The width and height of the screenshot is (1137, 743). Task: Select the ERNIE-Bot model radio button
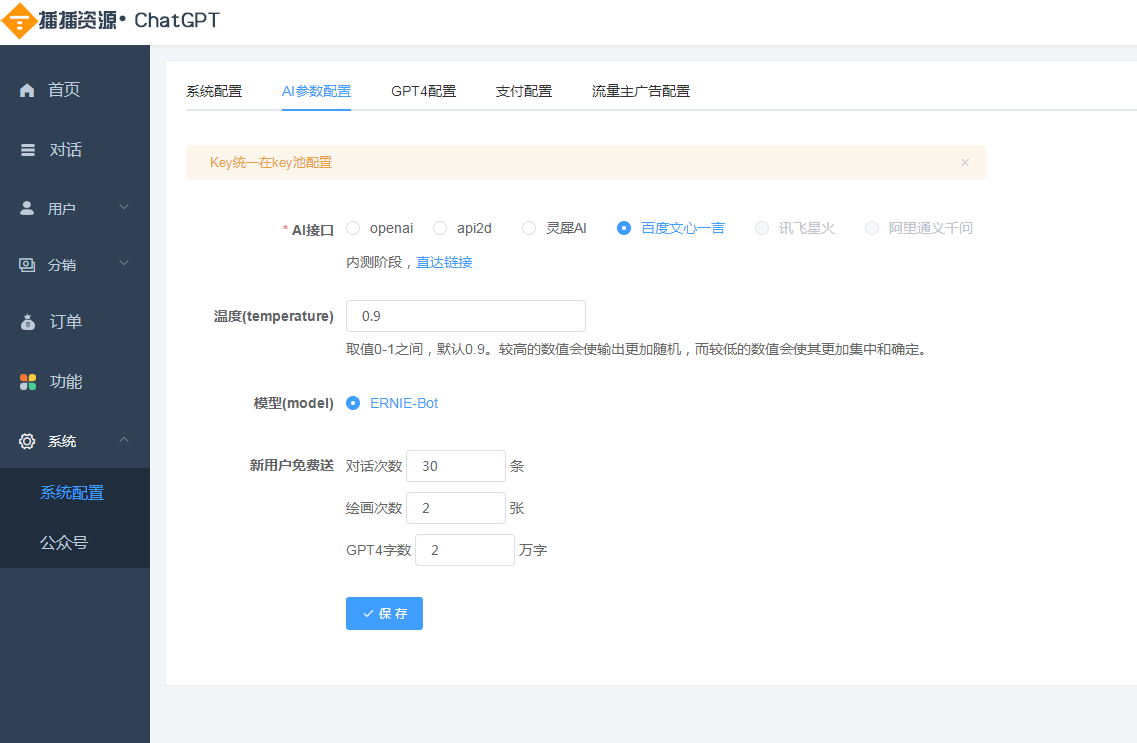point(353,403)
